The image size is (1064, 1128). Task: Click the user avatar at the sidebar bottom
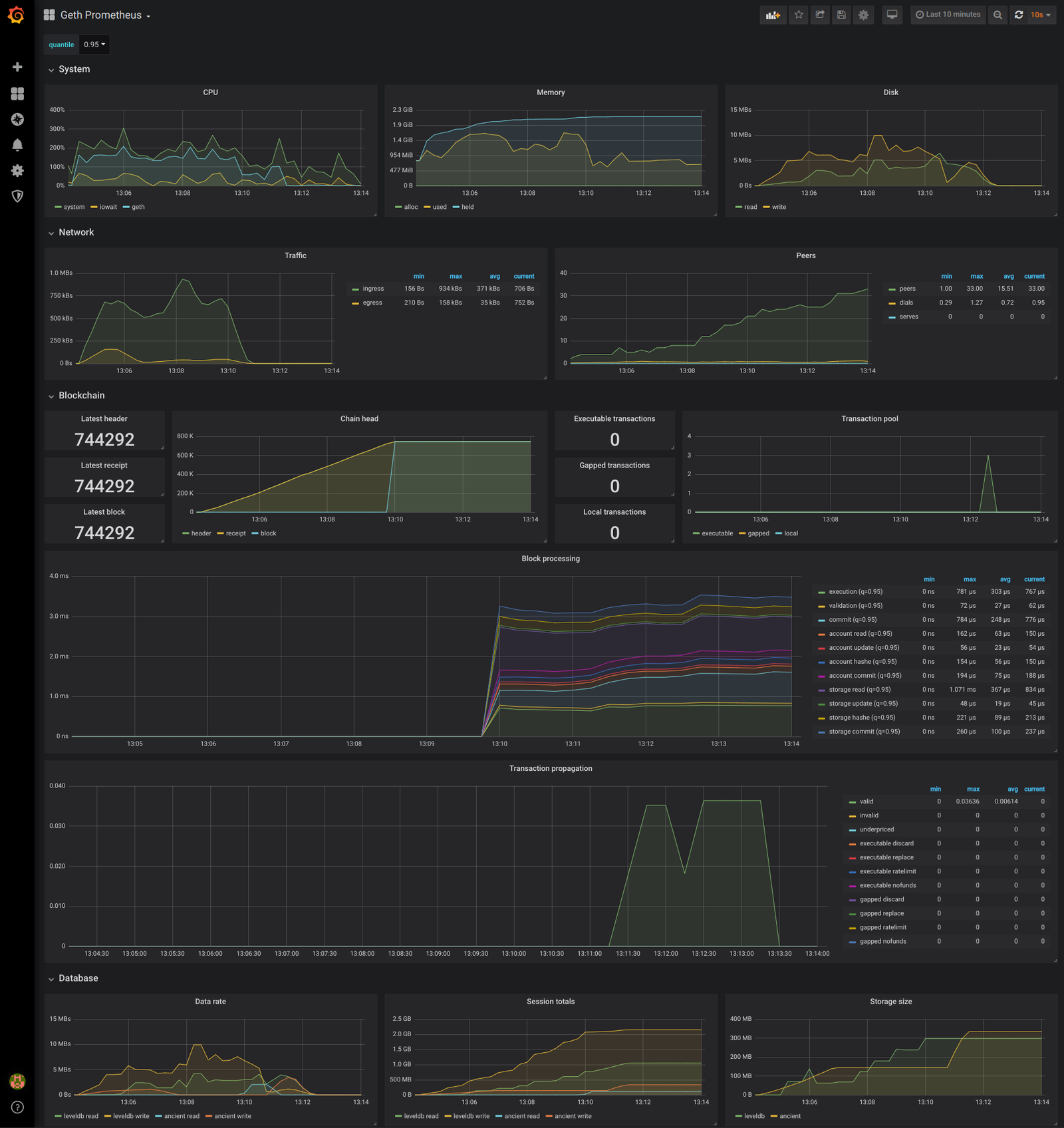click(17, 1081)
